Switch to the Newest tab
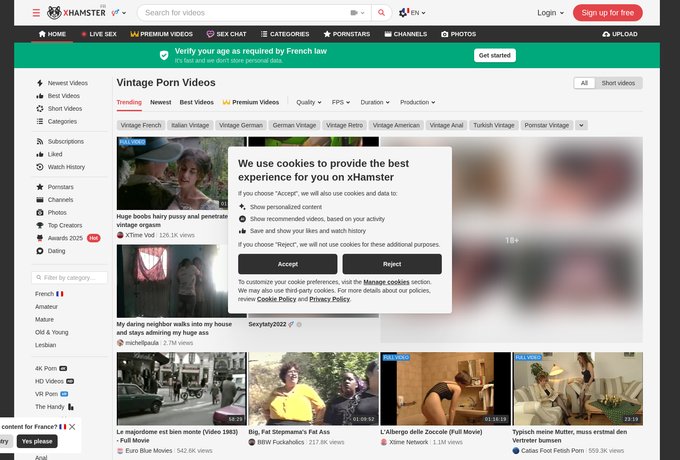 pyautogui.click(x=160, y=102)
